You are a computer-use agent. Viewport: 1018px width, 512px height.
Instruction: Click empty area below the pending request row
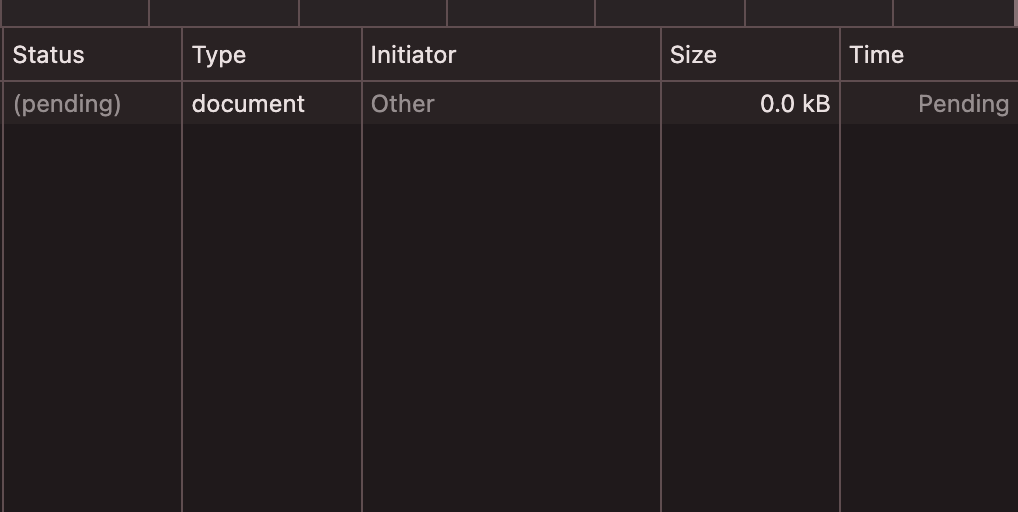tap(509, 318)
